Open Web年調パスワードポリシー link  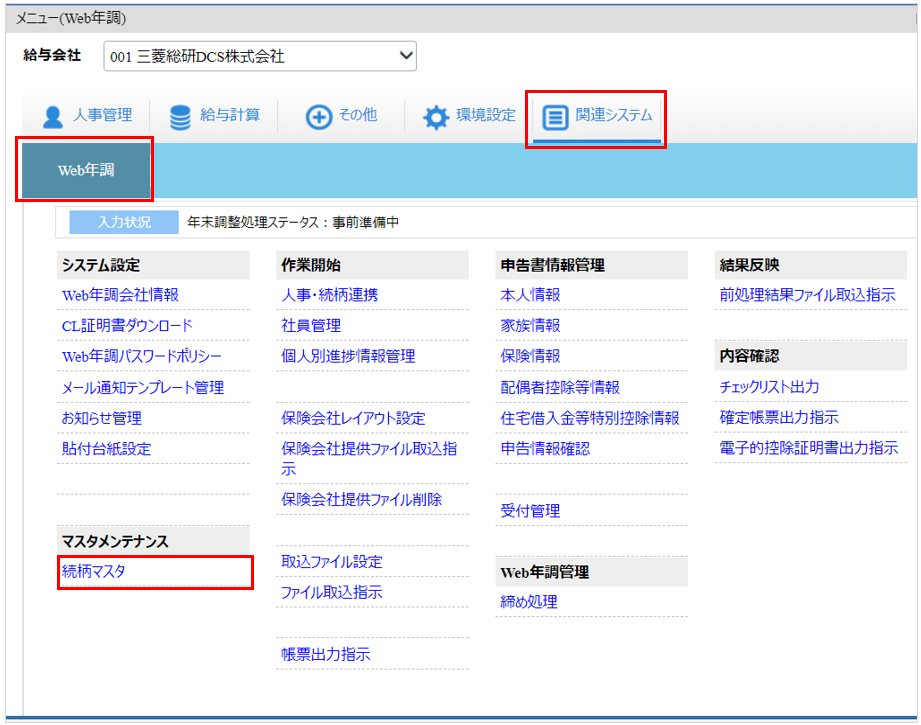point(142,357)
